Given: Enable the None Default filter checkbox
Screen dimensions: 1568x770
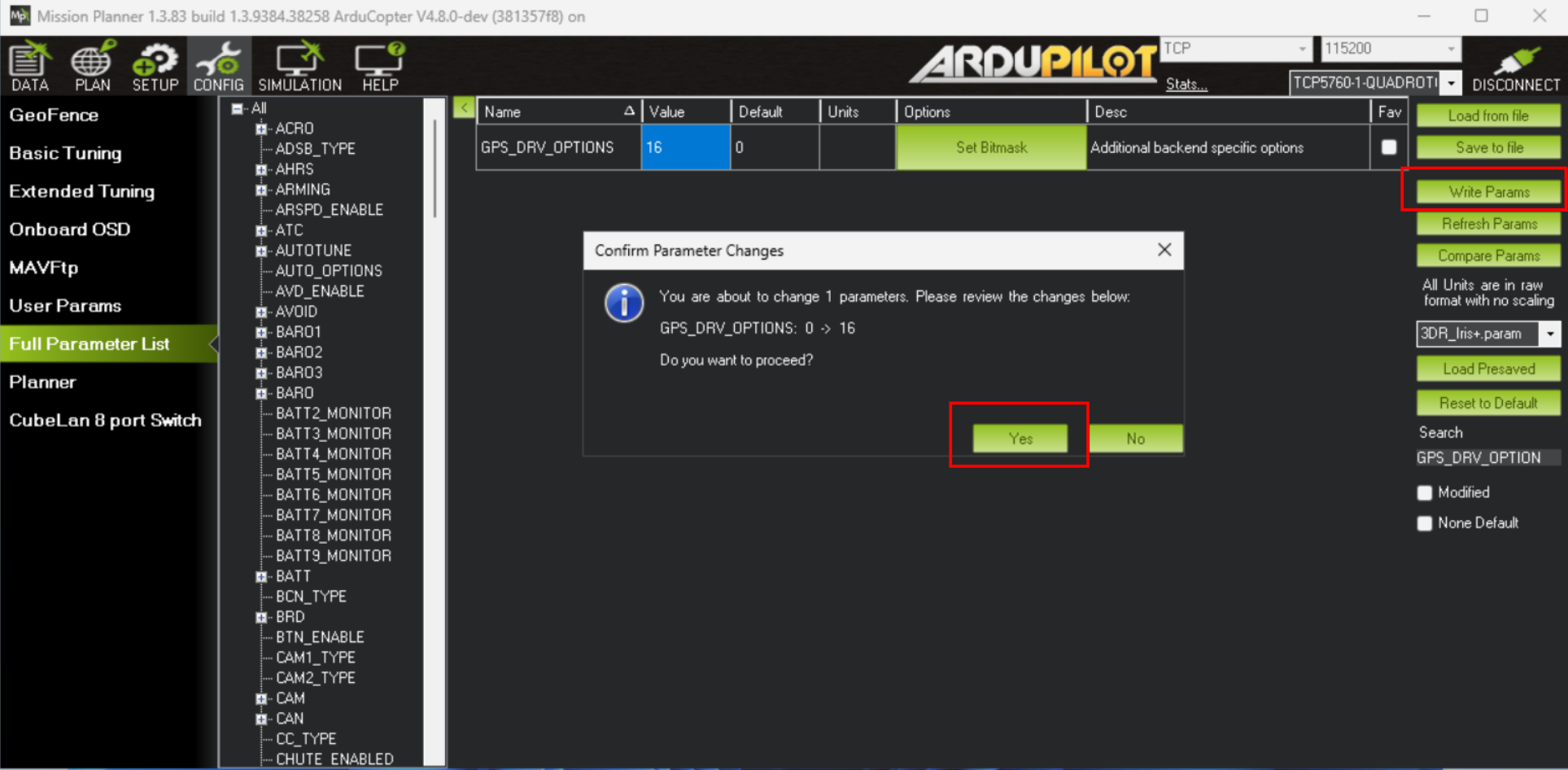Looking at the screenshot, I should pos(1424,523).
